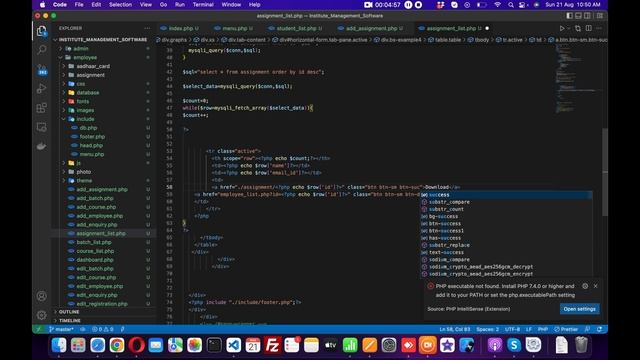Screen dimensions: 640x360
Task: Click the Explorer more actions ellipsis
Action: click(x=147, y=28)
